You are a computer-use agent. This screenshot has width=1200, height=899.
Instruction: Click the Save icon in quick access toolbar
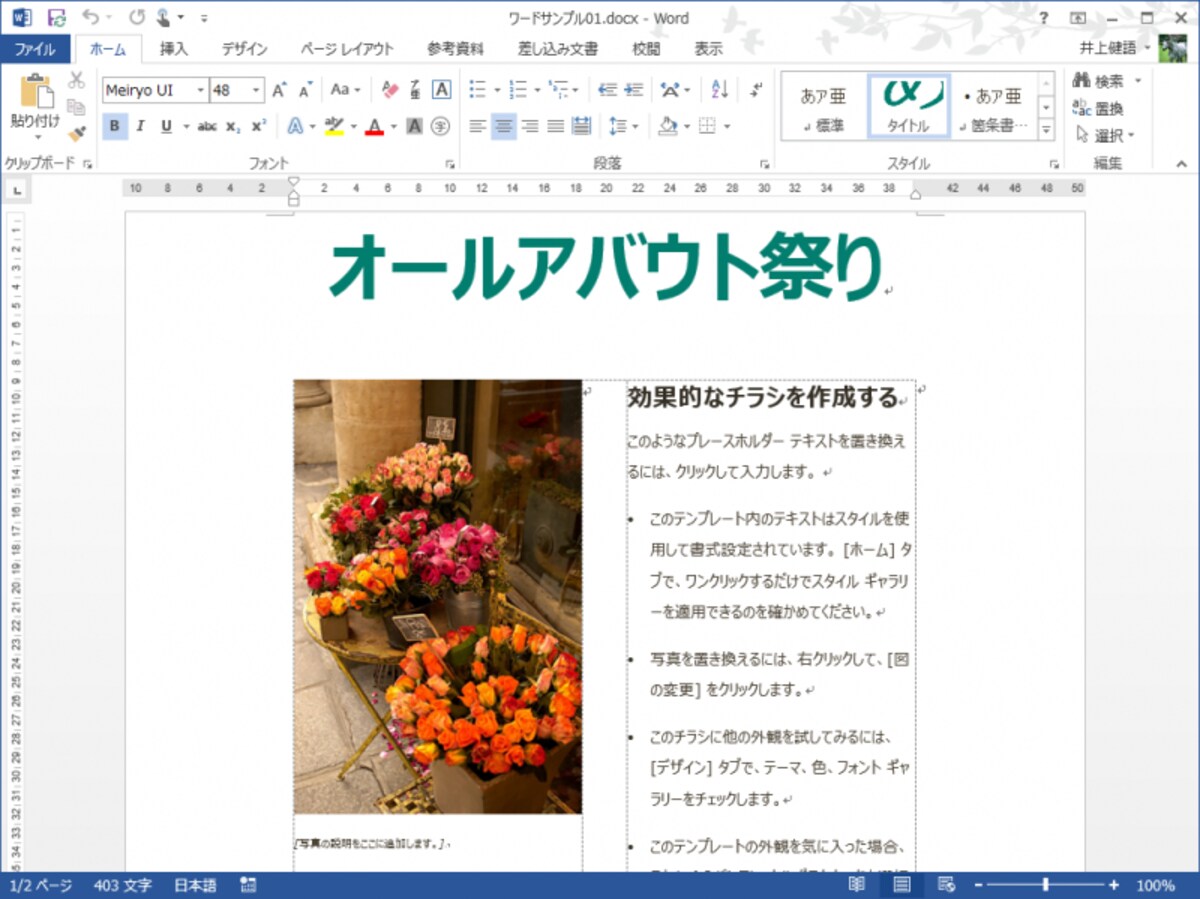[56, 17]
